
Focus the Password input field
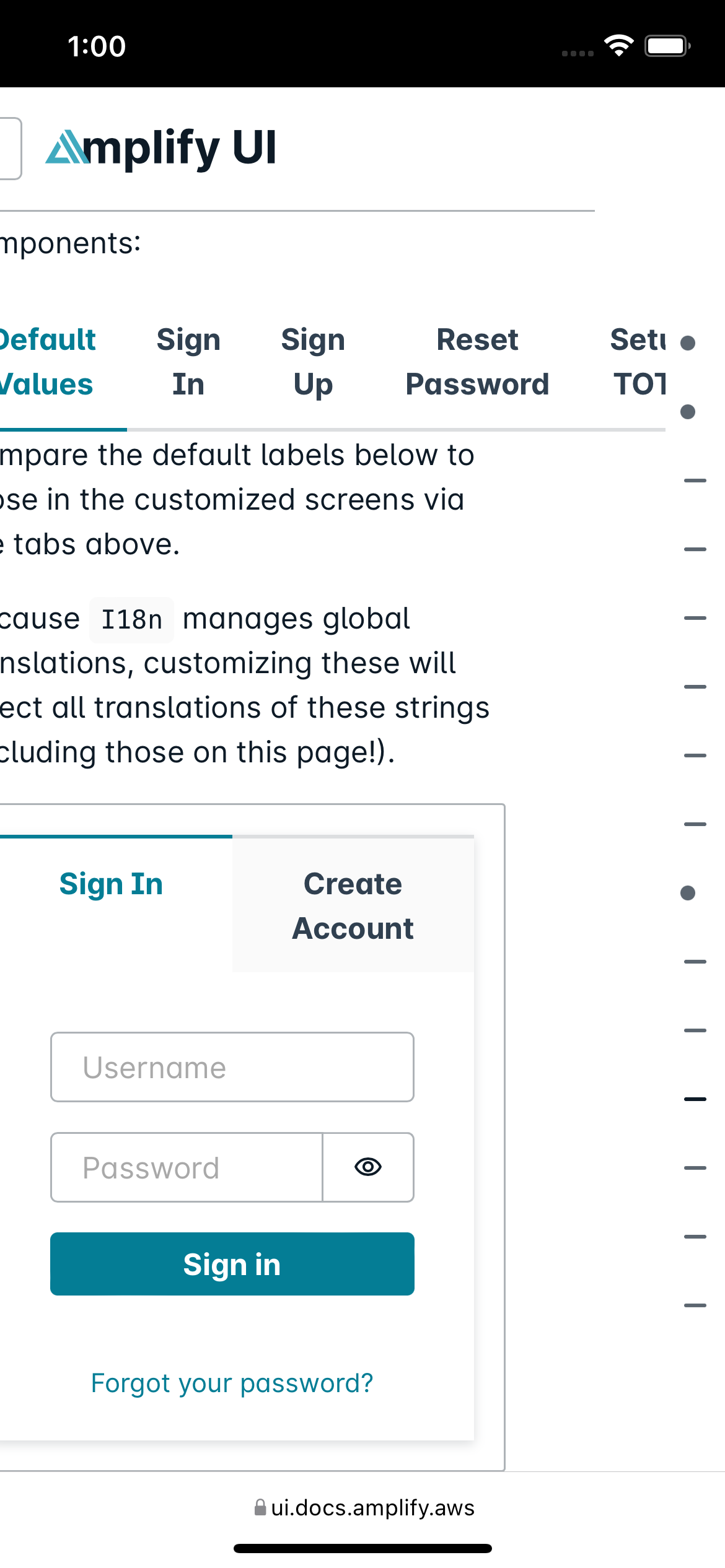(x=186, y=1167)
